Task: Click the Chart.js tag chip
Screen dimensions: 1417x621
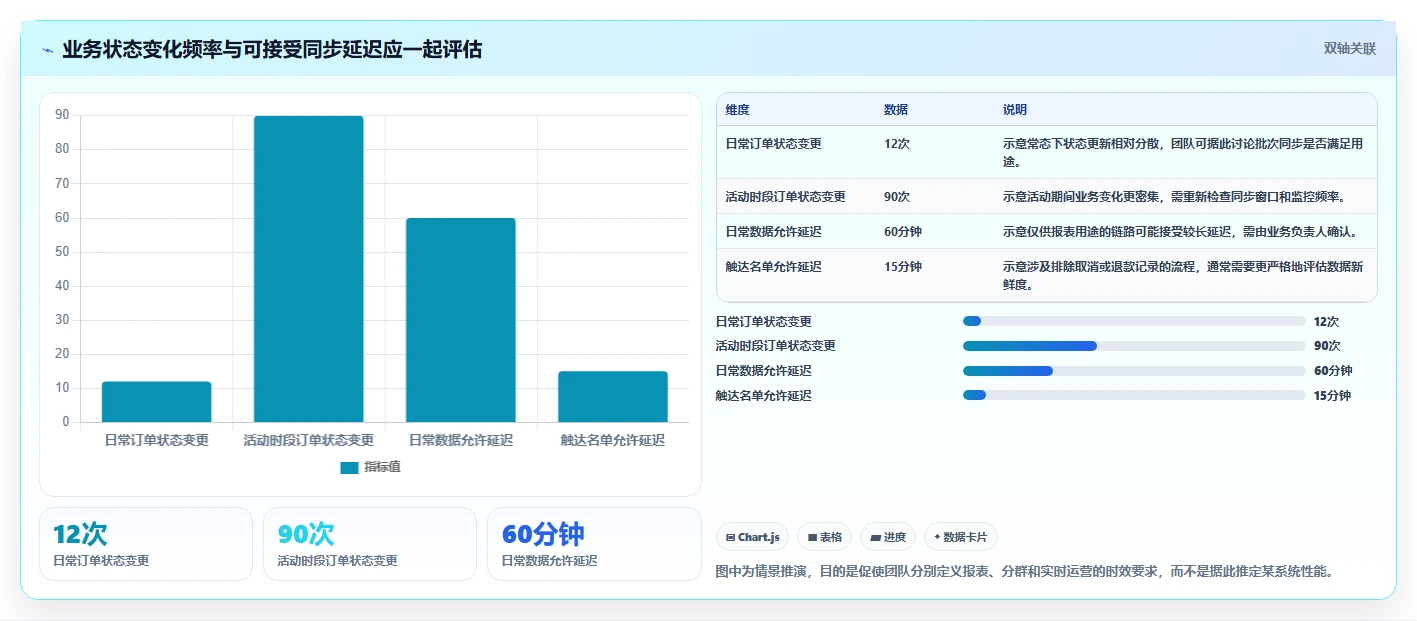Action: [752, 537]
